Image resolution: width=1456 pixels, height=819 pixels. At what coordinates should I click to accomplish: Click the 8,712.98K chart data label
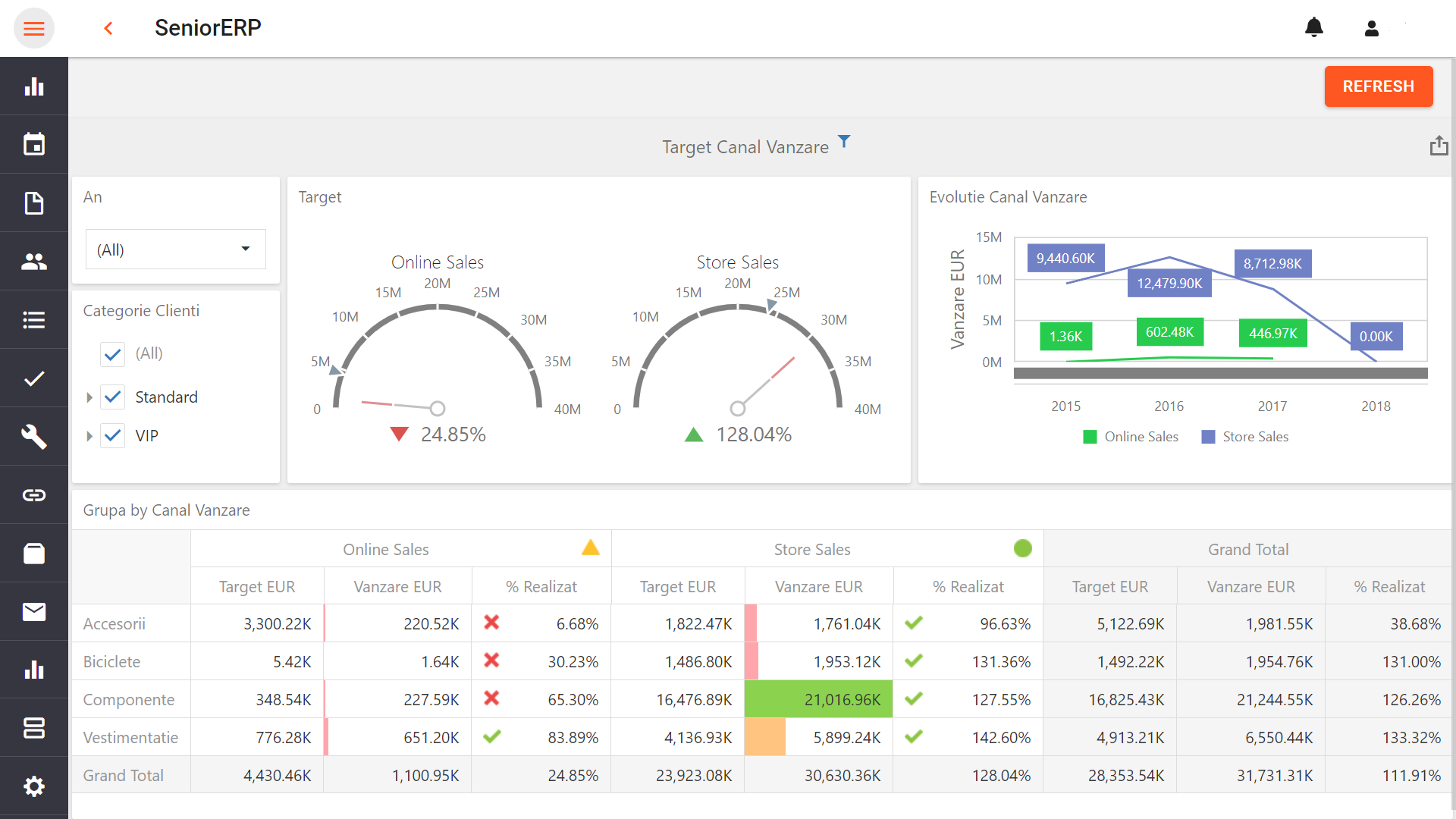[x=1272, y=263]
